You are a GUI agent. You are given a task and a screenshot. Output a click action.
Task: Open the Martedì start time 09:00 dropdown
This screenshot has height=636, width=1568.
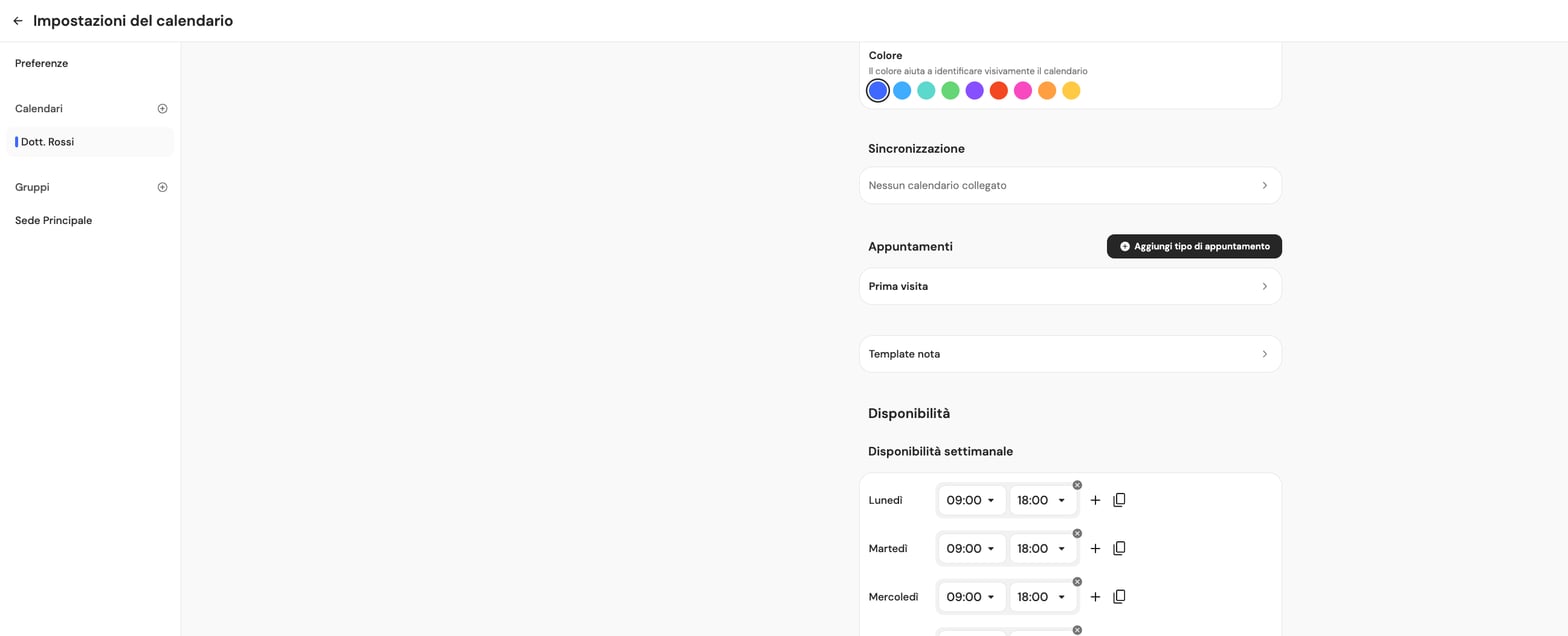972,548
